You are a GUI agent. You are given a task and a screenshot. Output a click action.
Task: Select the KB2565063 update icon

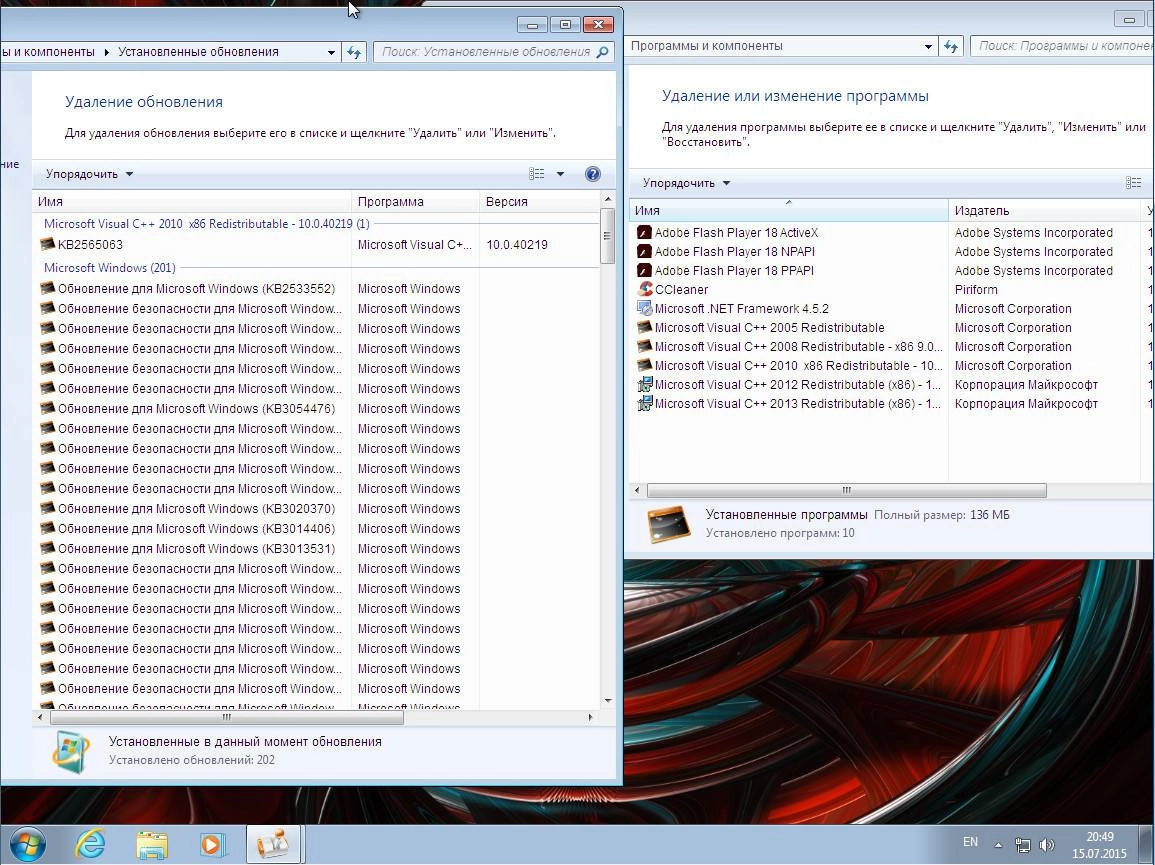coord(48,245)
